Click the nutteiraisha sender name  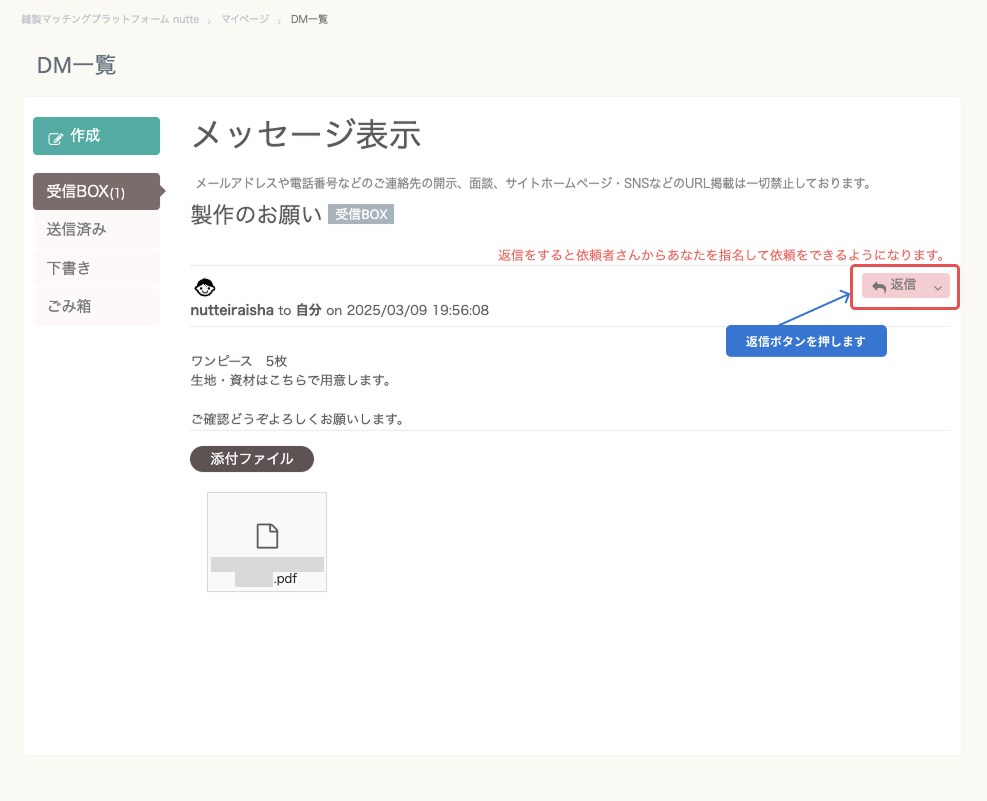click(x=232, y=310)
